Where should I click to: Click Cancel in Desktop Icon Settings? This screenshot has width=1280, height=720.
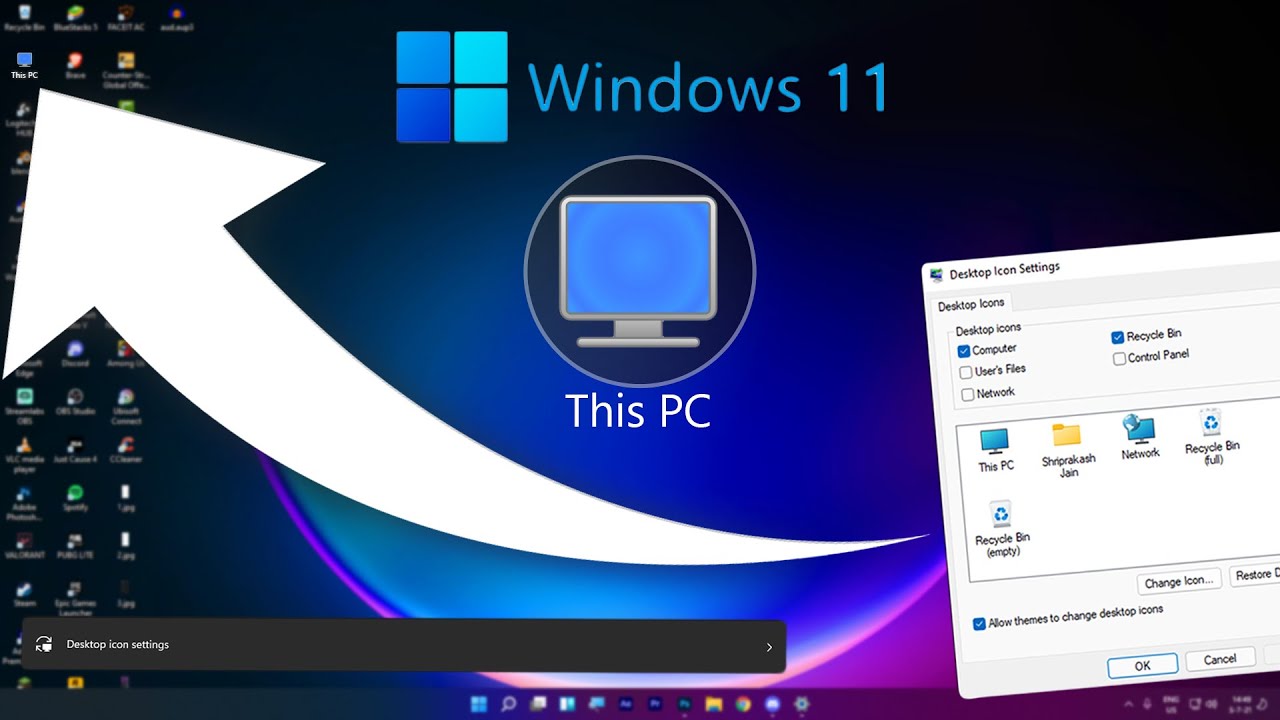[1220, 660]
